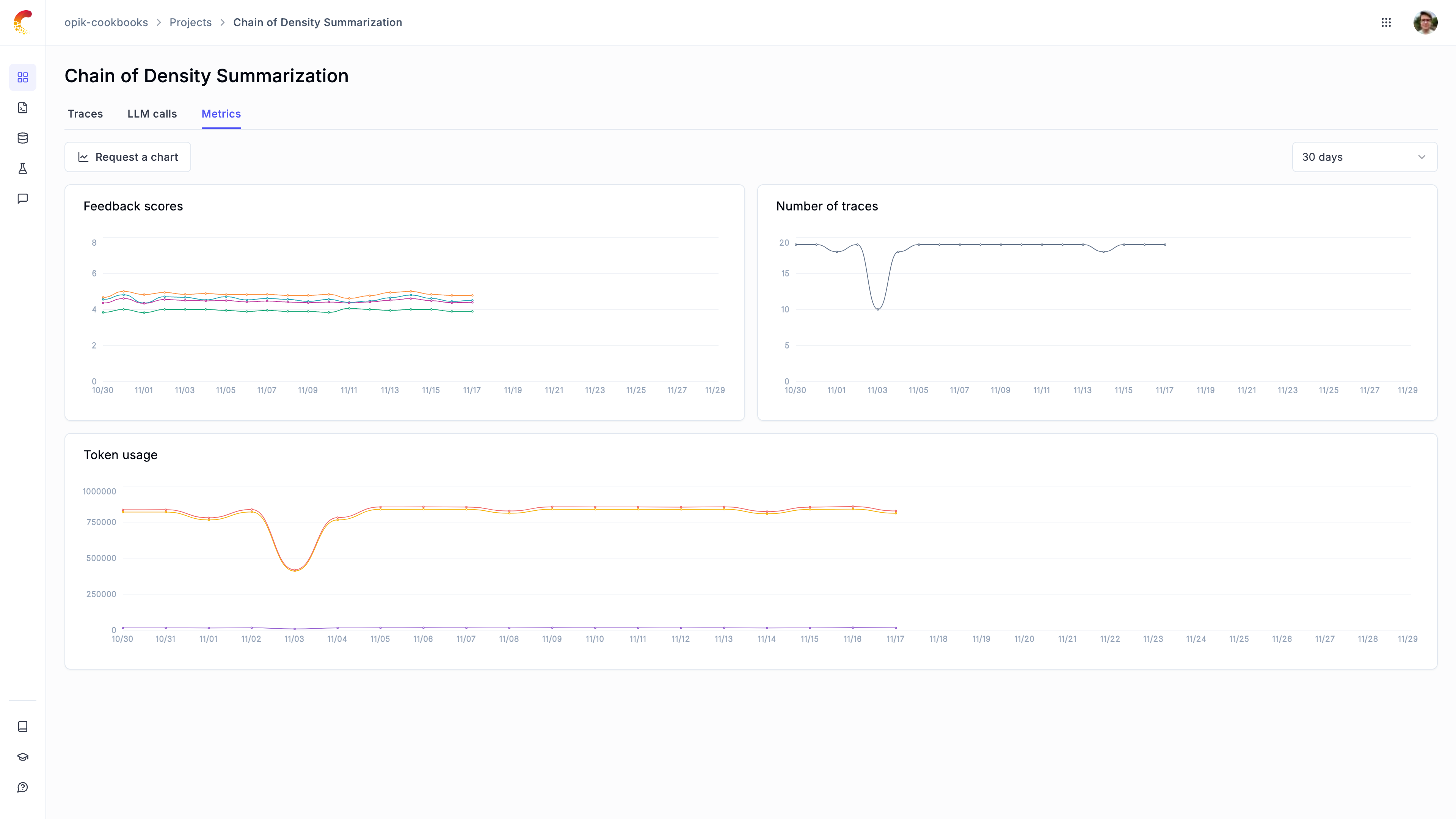The width and height of the screenshot is (1456, 819).
Task: Open the documentation book icon
Action: point(23,726)
